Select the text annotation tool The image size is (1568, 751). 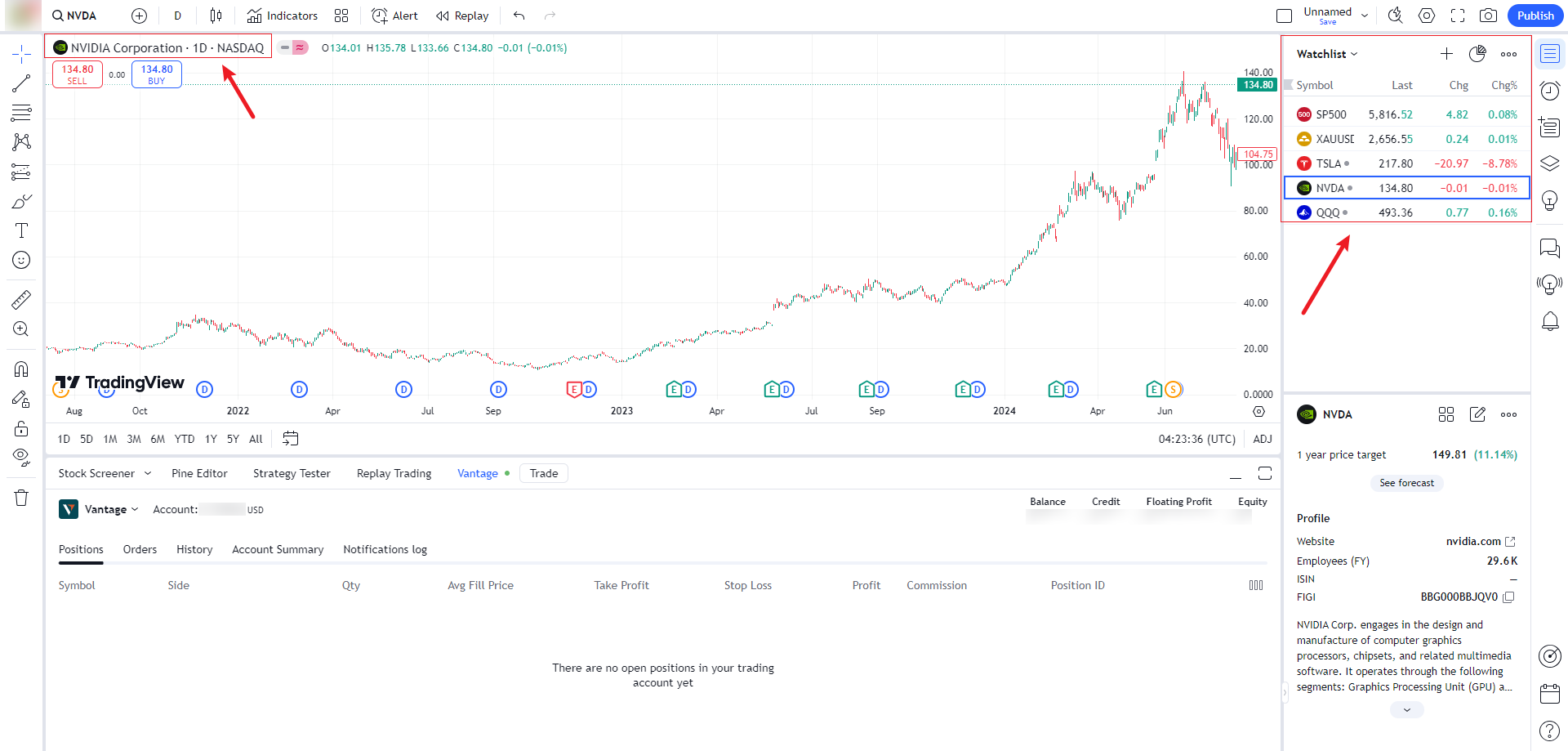[x=21, y=230]
